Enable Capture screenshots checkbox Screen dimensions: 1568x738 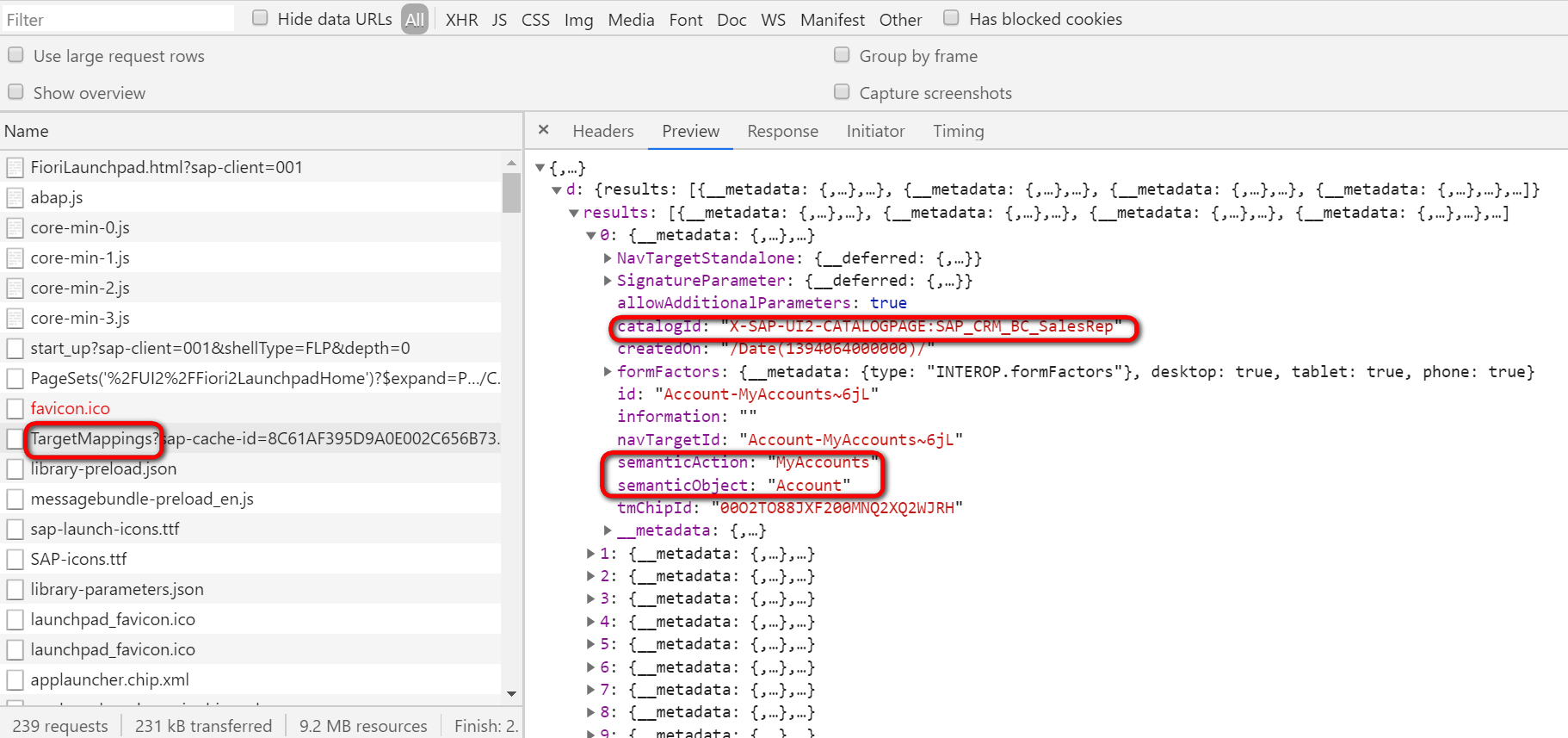pyautogui.click(x=842, y=92)
